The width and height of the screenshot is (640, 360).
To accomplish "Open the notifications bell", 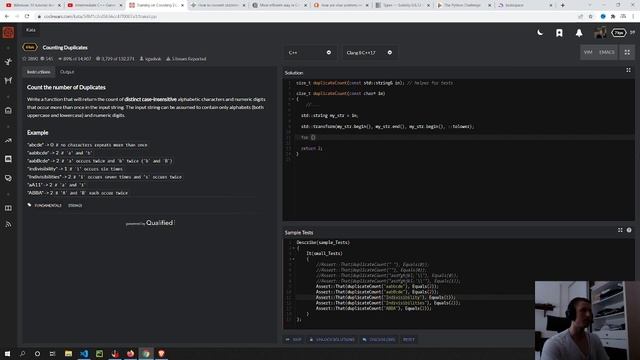I will pos(579,33).
